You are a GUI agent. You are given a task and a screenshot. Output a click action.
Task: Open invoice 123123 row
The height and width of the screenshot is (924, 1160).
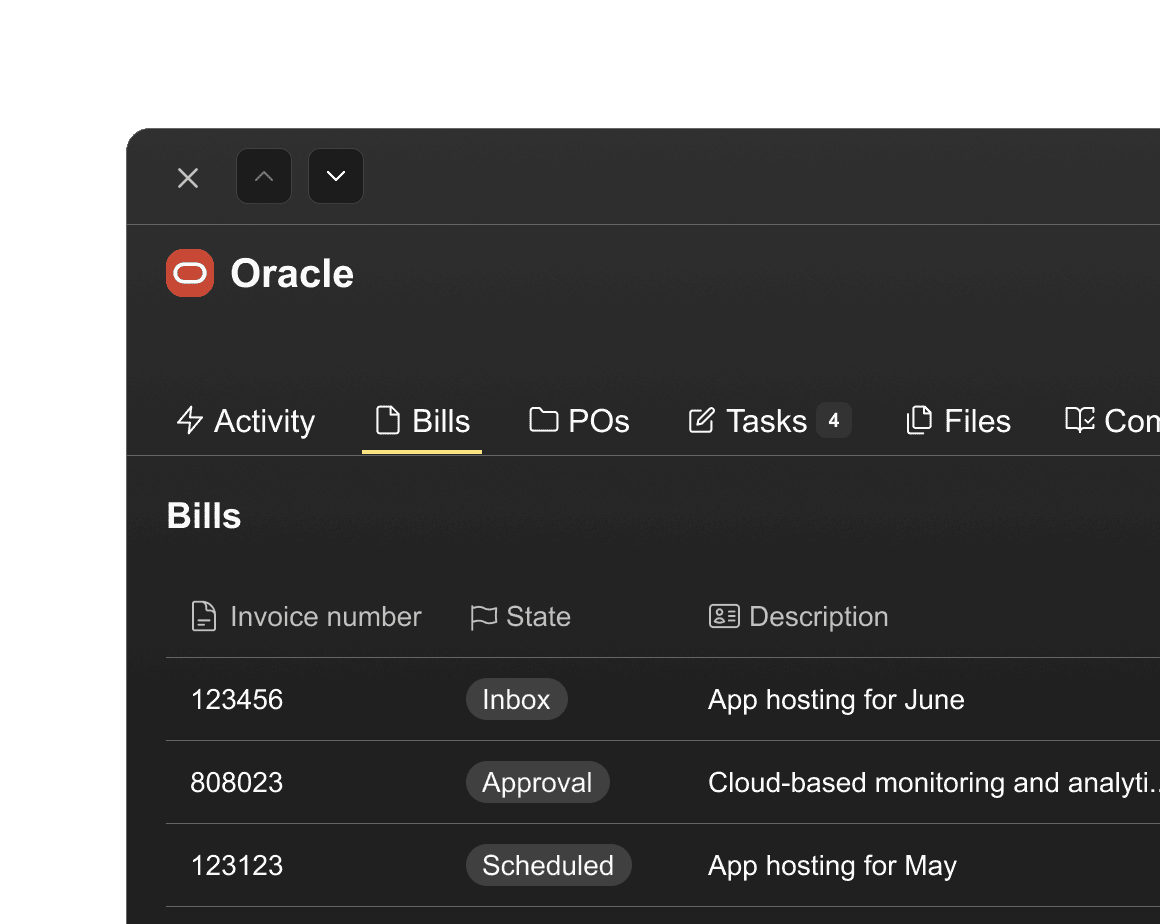[x=663, y=865]
